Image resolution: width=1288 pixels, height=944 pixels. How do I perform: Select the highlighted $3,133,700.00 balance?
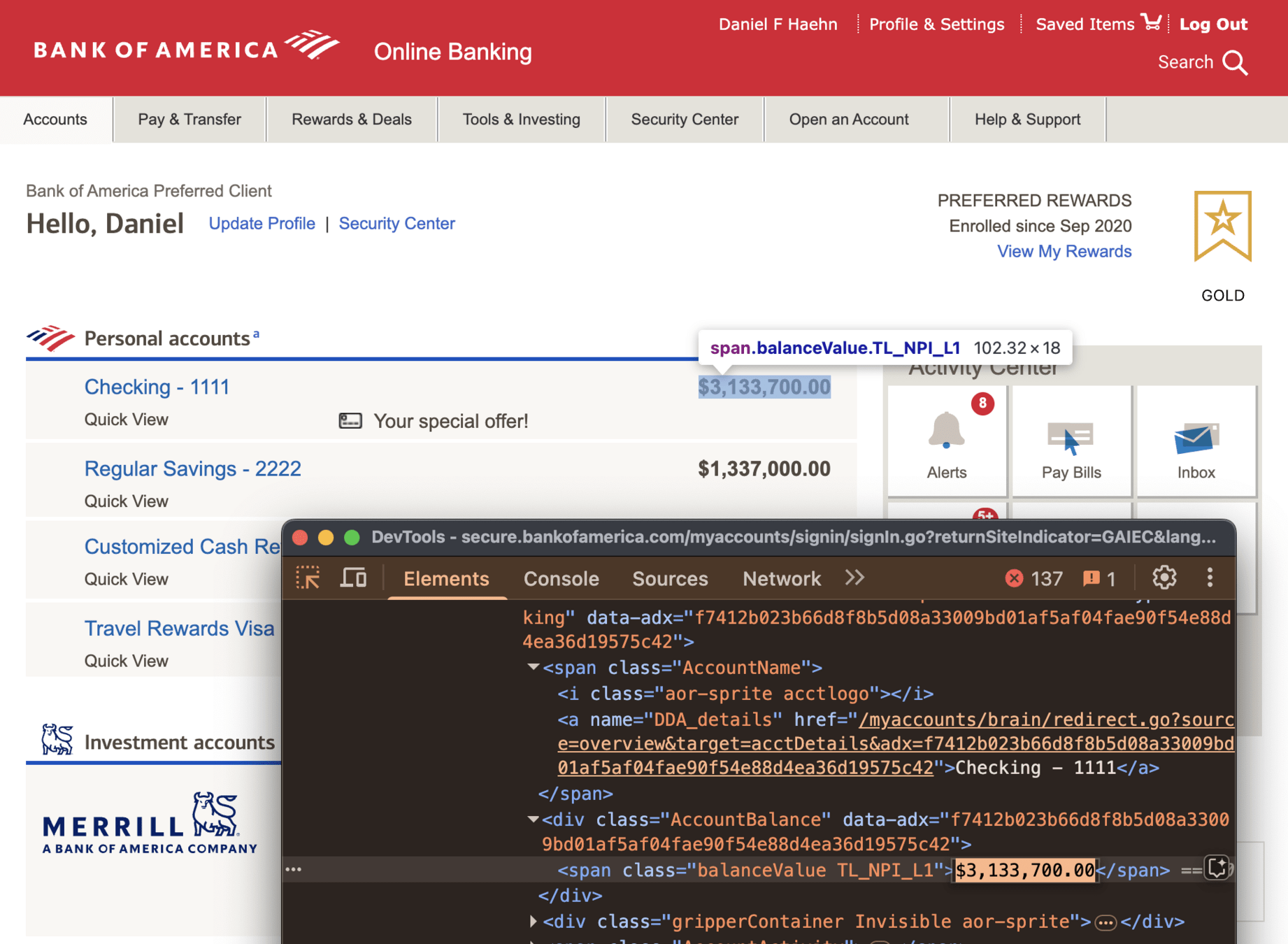point(764,387)
